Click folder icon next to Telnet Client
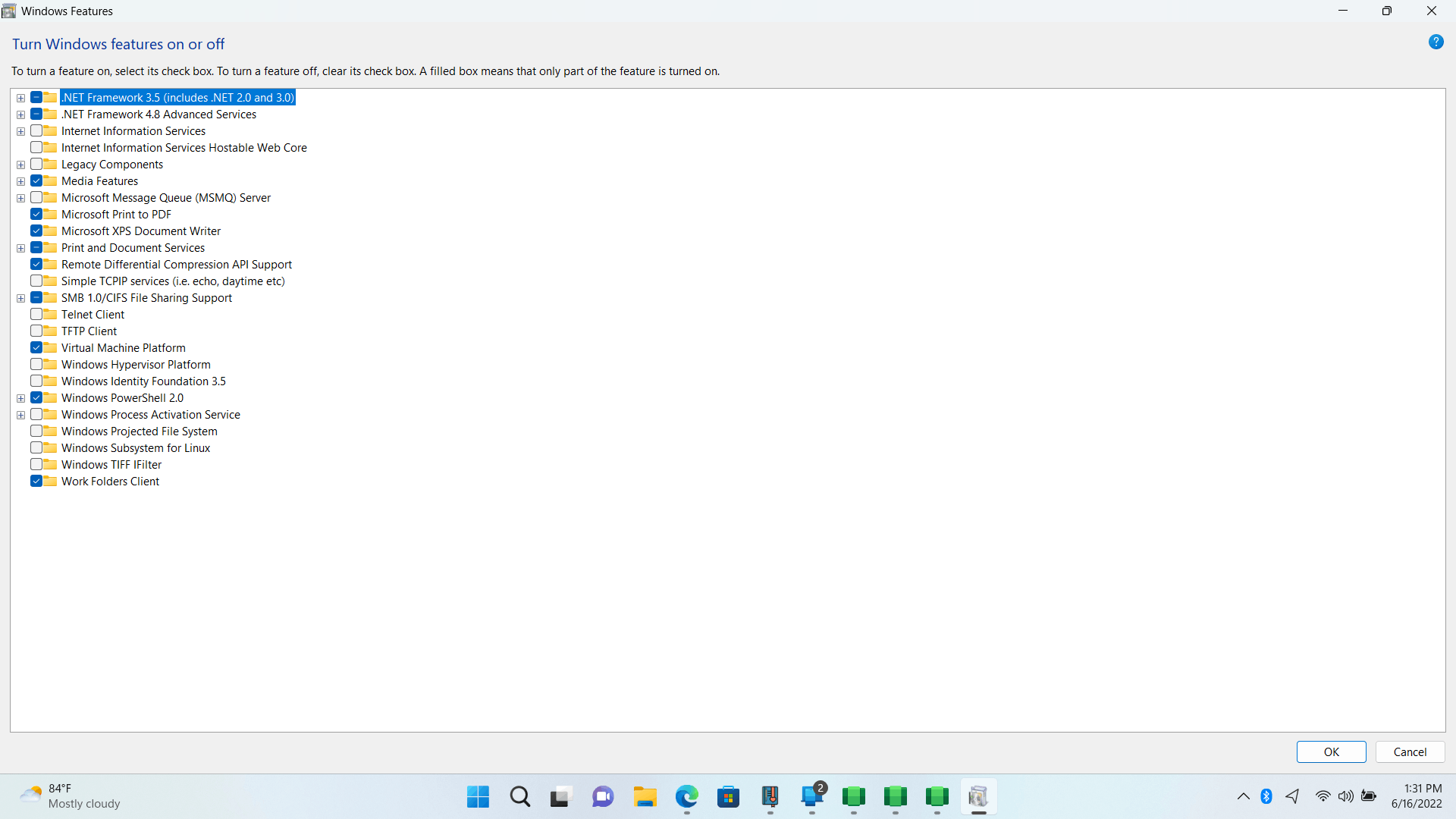This screenshot has height=819, width=1456. point(50,314)
